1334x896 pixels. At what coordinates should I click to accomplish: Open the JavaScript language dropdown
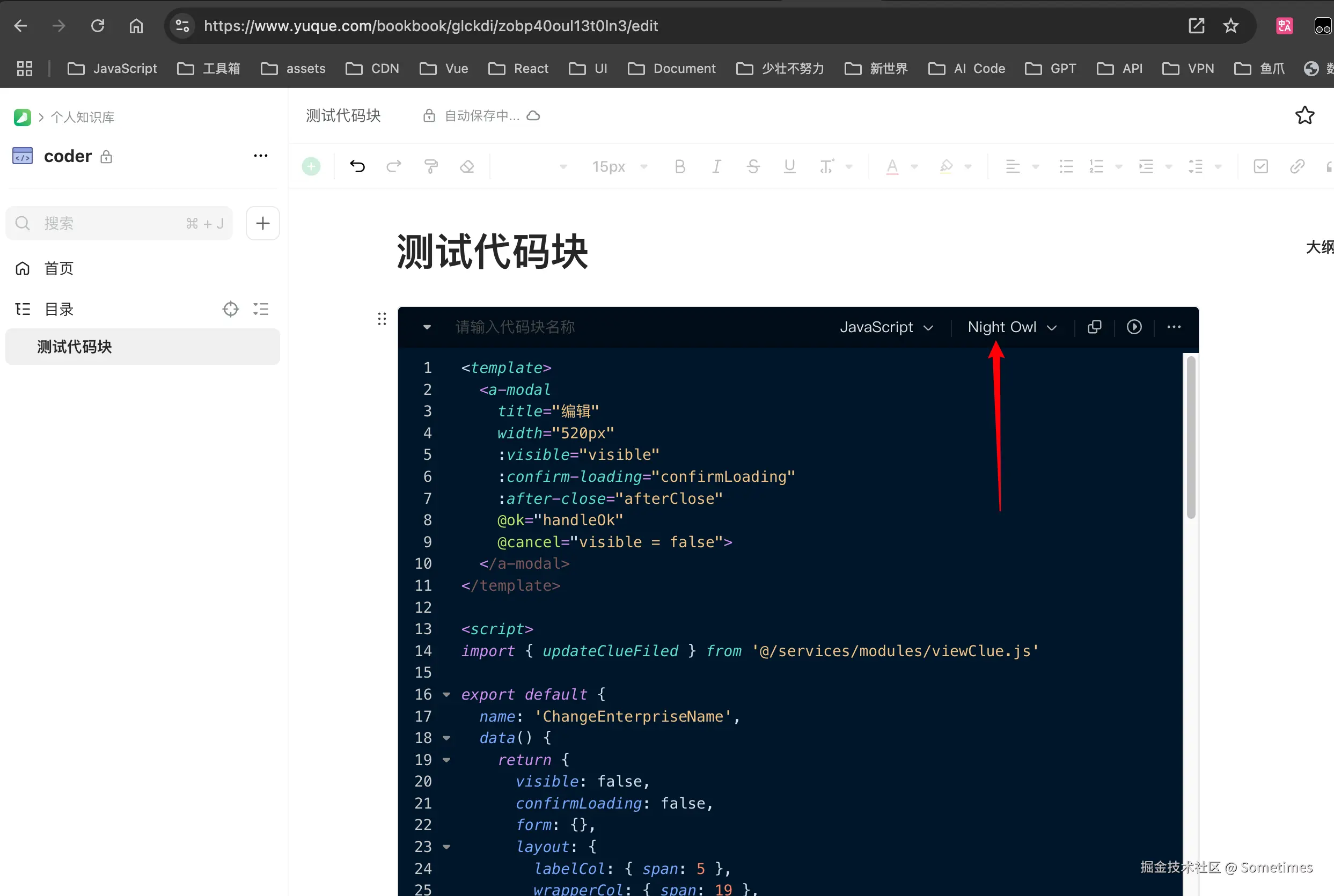click(x=886, y=327)
